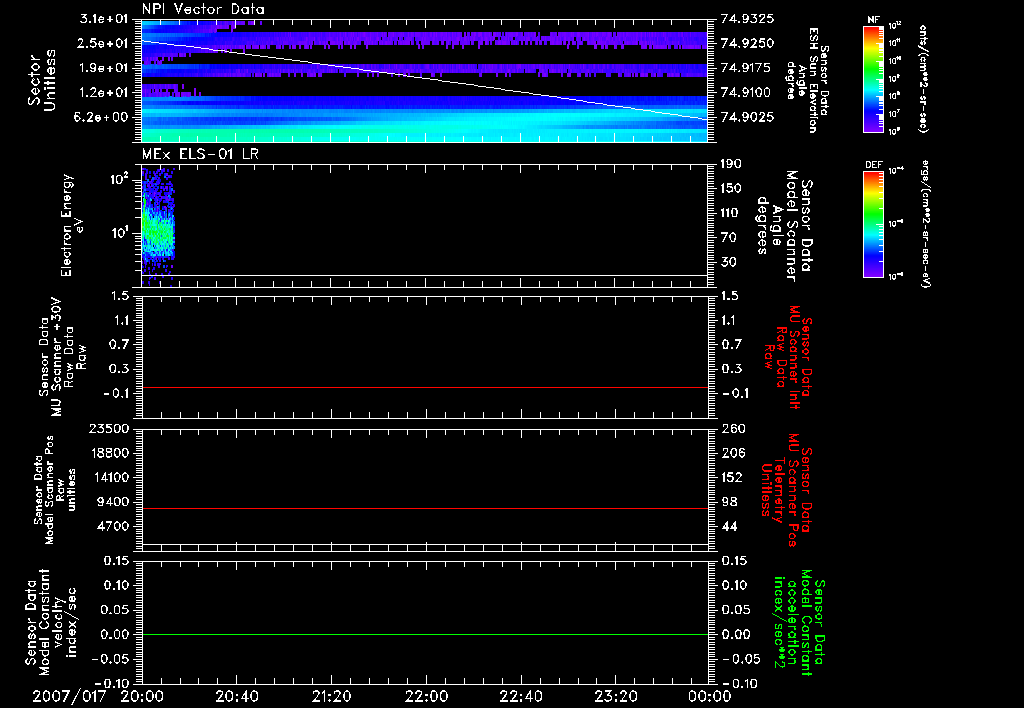Screen dimensions: 1024x708
Task: Click the 260 telemetry position tick
Action: coord(732,428)
